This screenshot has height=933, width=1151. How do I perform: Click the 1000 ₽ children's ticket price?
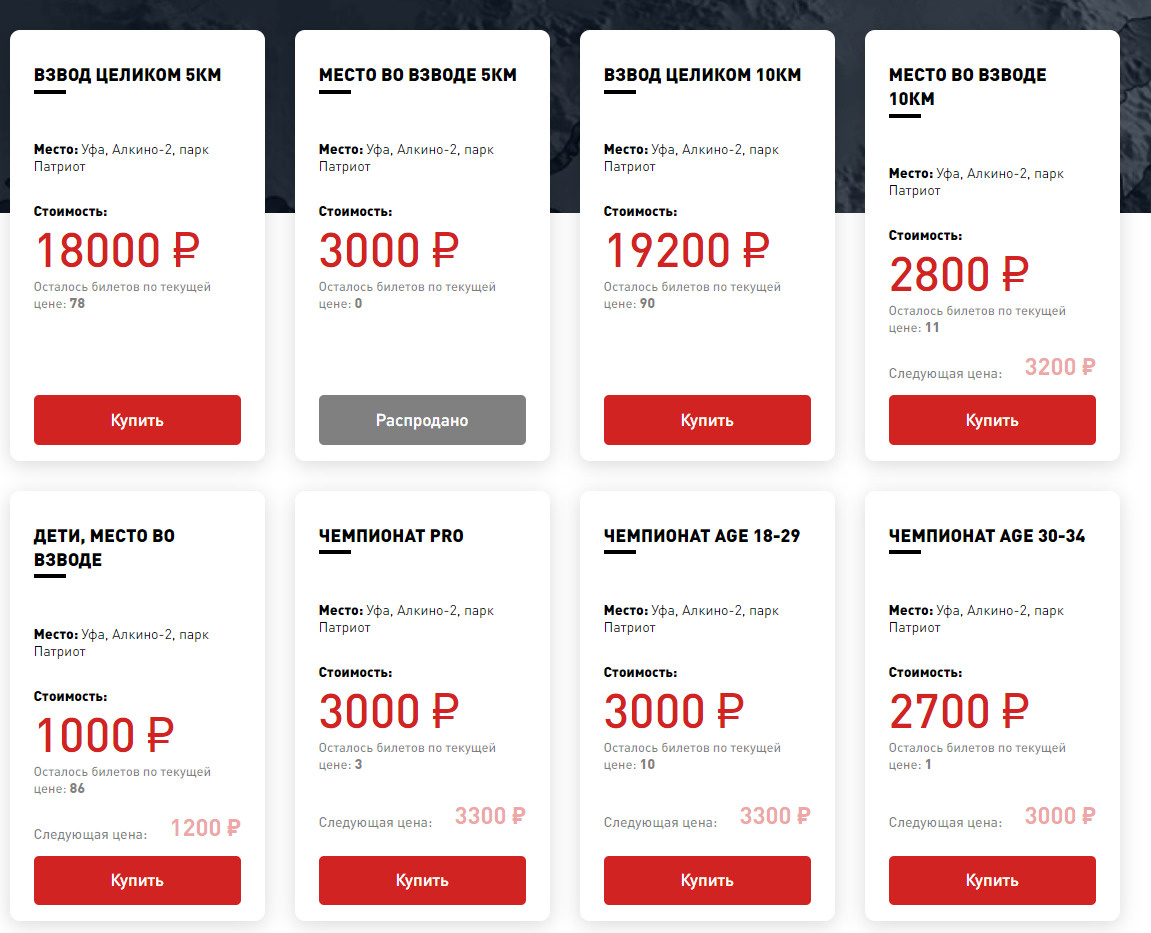click(103, 735)
